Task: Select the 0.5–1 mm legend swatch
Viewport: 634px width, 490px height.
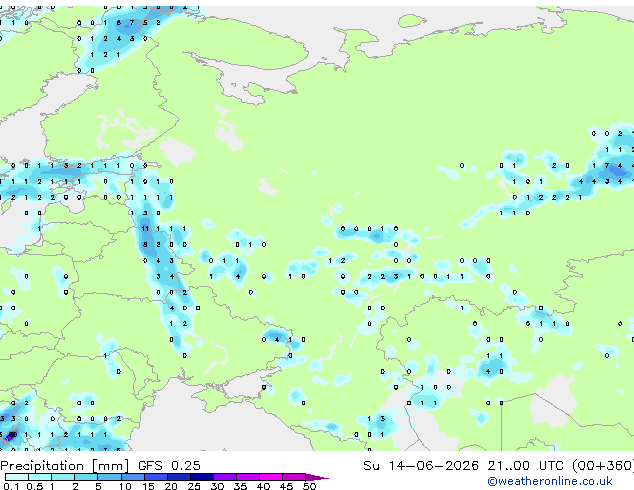Action: point(40,477)
